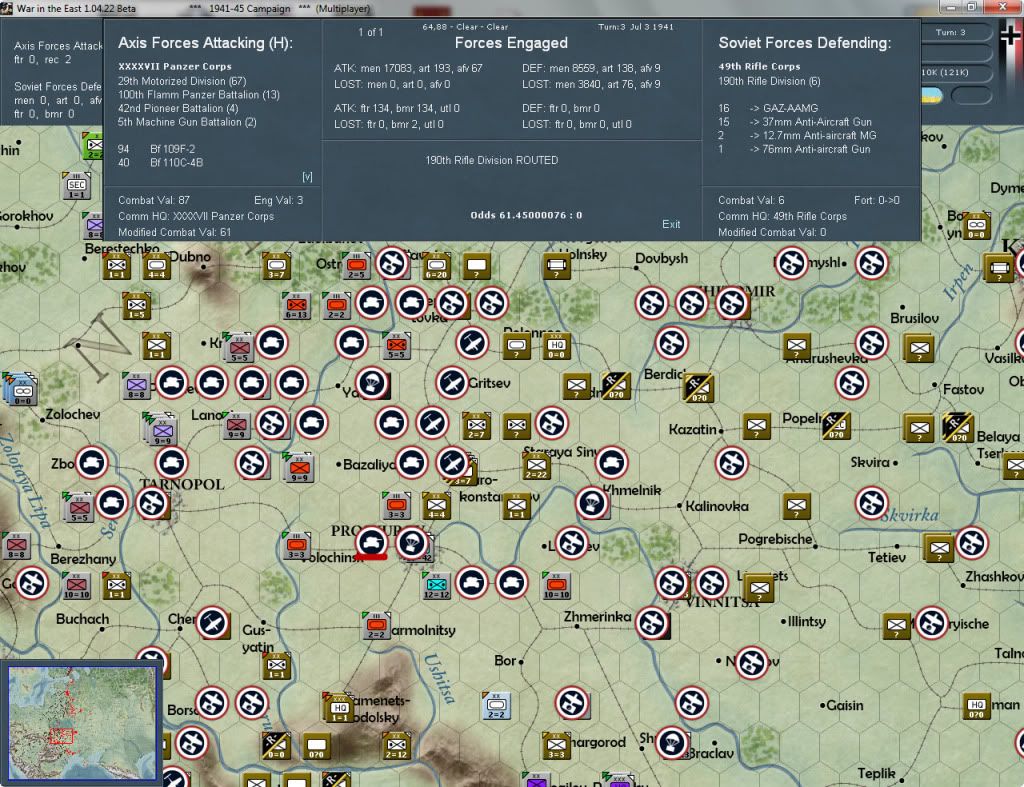Click the airbase marker left of Zhashkov
The width and height of the screenshot is (1024, 787).
coord(972,543)
